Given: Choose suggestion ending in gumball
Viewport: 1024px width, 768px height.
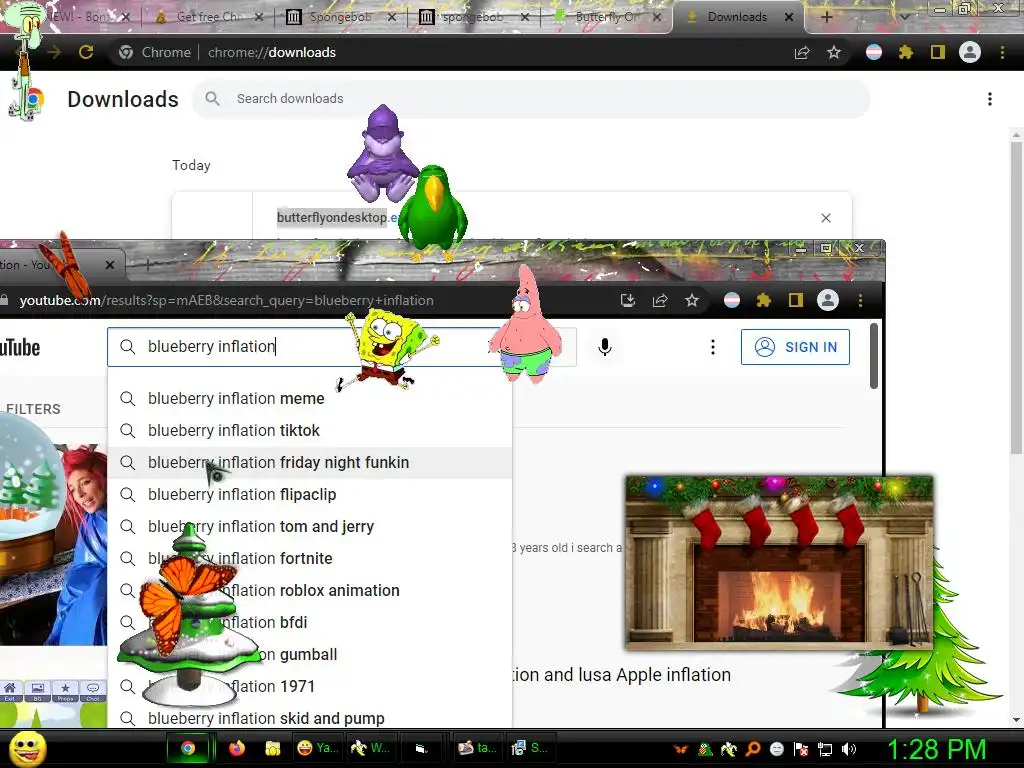Looking at the screenshot, I should tap(310, 654).
